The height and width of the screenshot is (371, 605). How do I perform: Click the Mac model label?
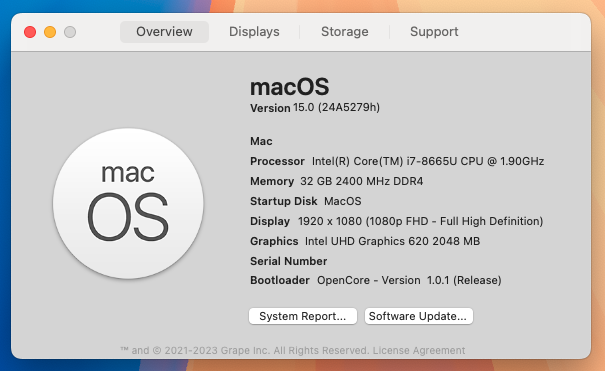pyautogui.click(x=261, y=141)
